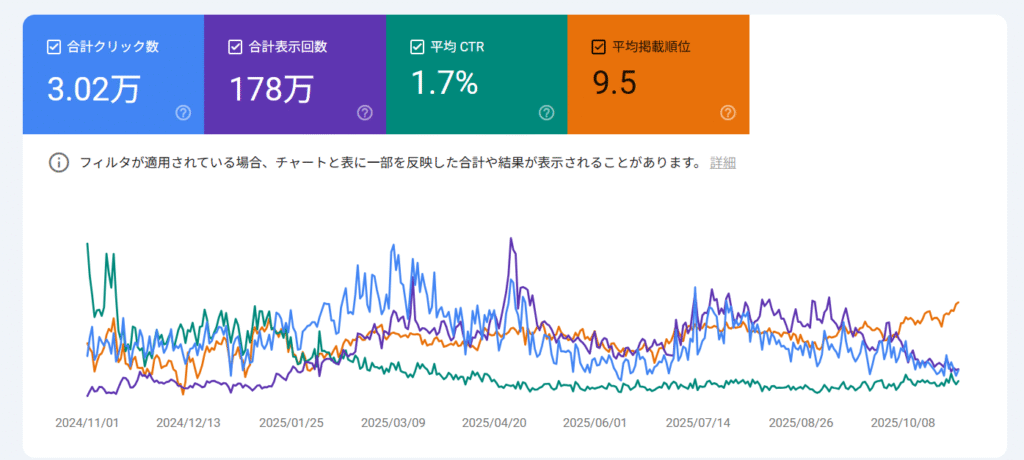Click the 3.02万 clicks value
This screenshot has height=460, width=1024.
click(x=93, y=88)
